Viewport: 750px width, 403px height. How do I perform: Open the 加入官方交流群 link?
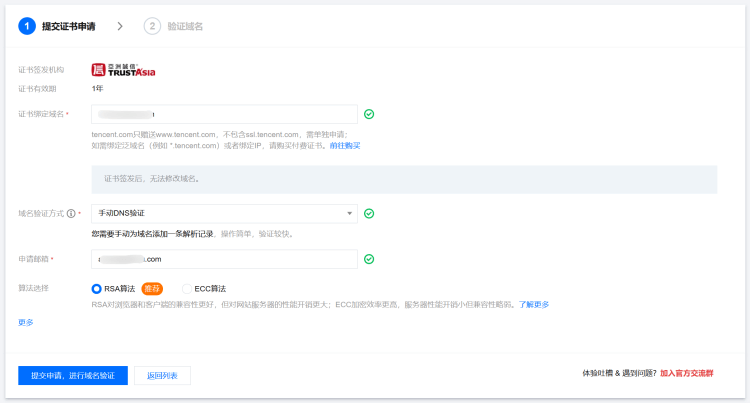tap(686, 373)
